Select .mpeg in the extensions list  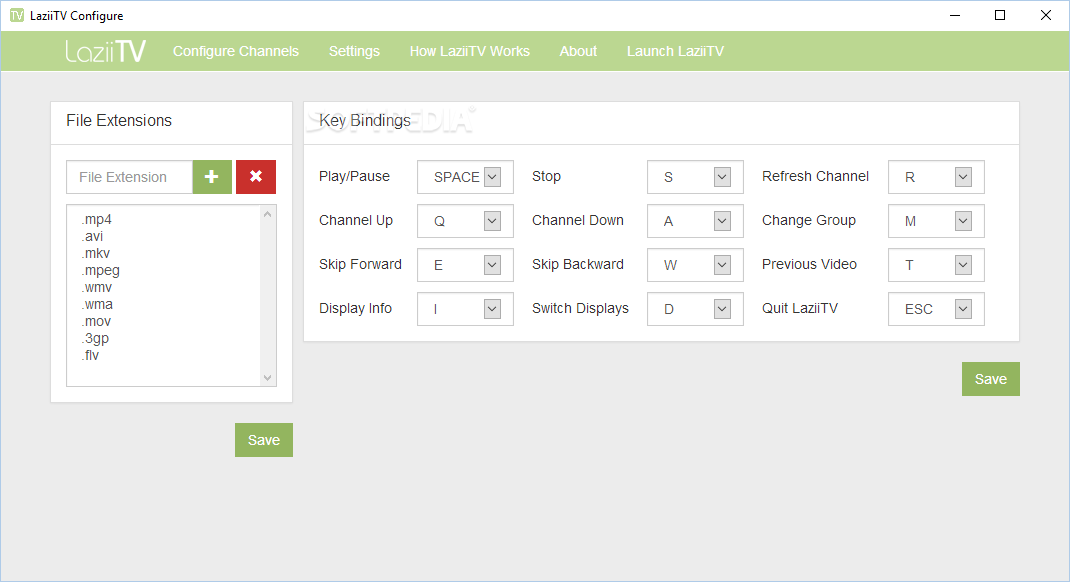pos(100,270)
